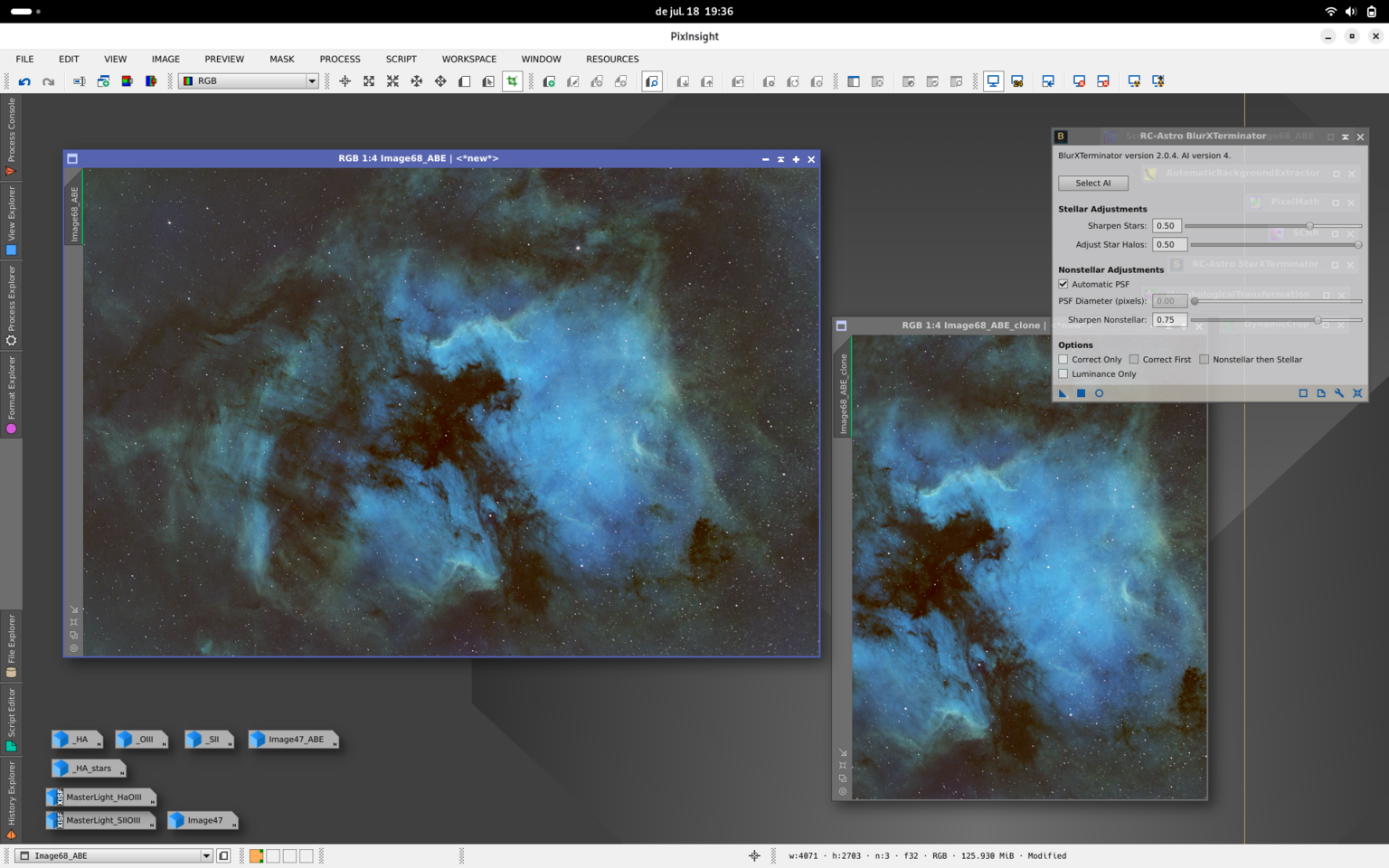Click the Sharpen Stars slider handle
The width and height of the screenshot is (1389, 868).
(x=1309, y=226)
